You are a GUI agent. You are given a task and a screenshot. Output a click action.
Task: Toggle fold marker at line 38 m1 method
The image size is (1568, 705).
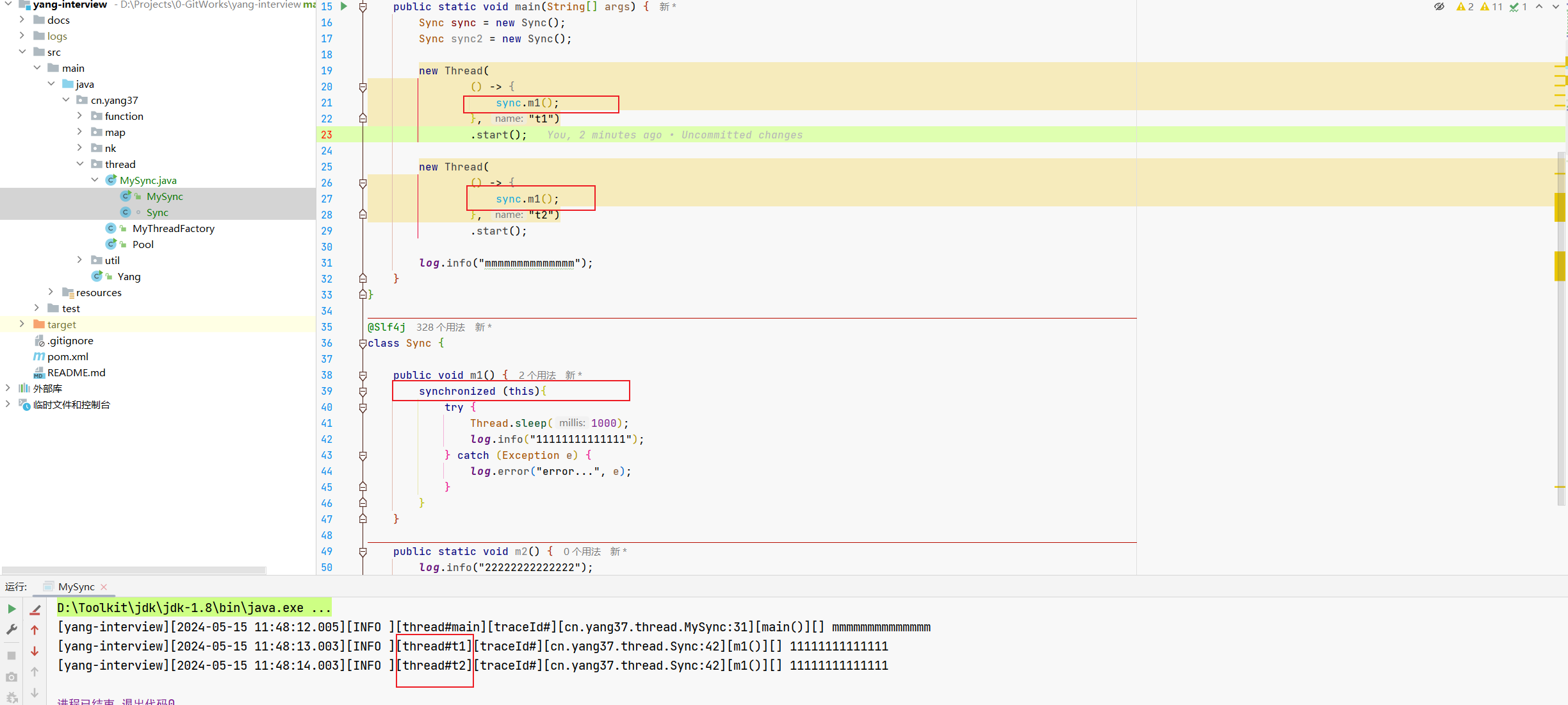(363, 375)
